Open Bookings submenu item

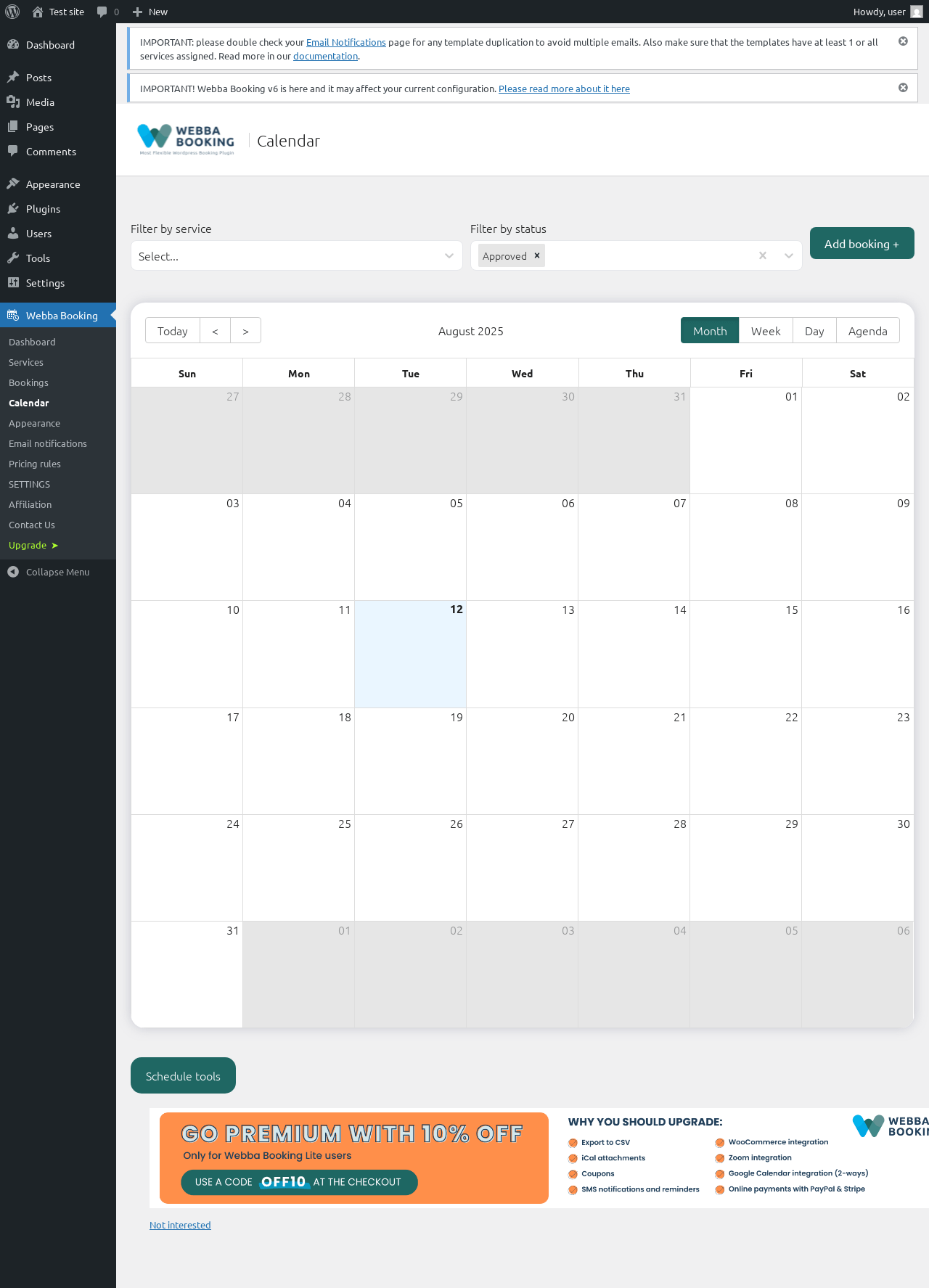point(58,382)
